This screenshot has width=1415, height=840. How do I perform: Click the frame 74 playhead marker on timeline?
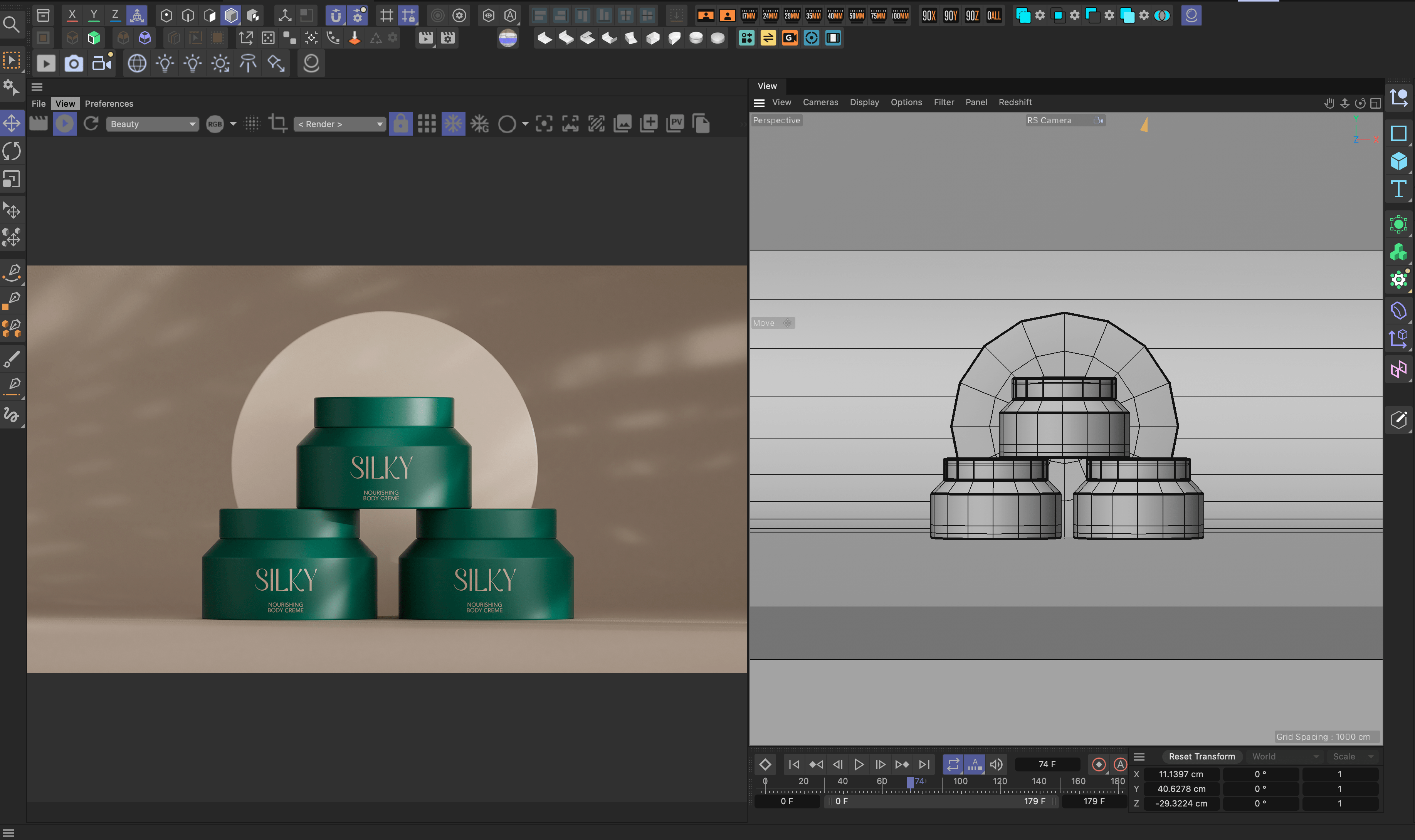coord(910,782)
